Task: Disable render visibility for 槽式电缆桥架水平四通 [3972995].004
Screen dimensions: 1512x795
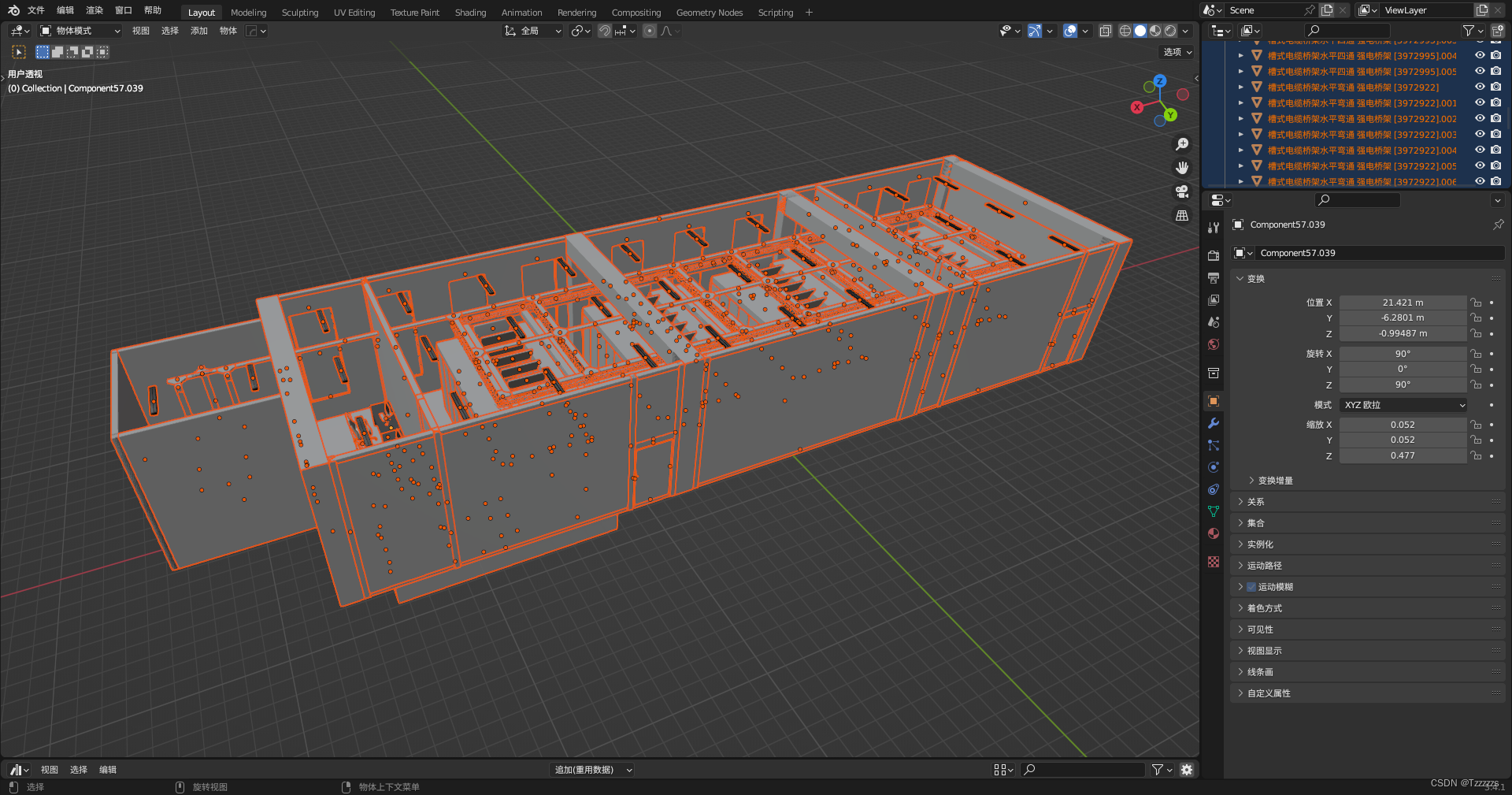Action: point(1495,56)
